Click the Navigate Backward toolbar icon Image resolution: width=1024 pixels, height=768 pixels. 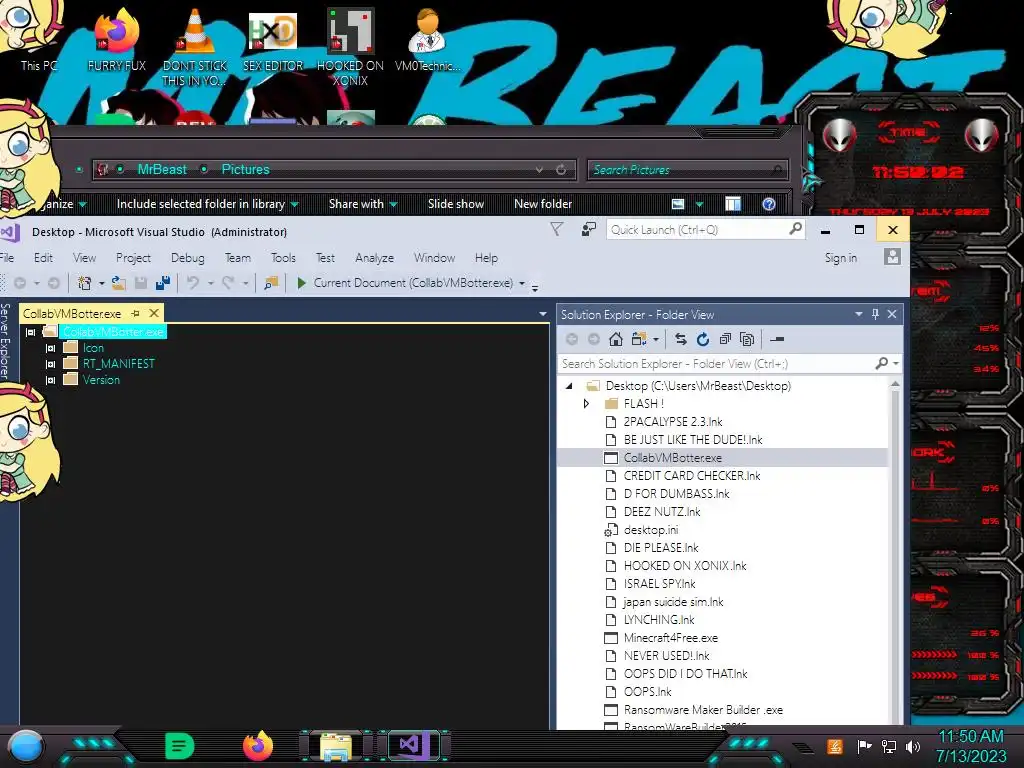20,283
